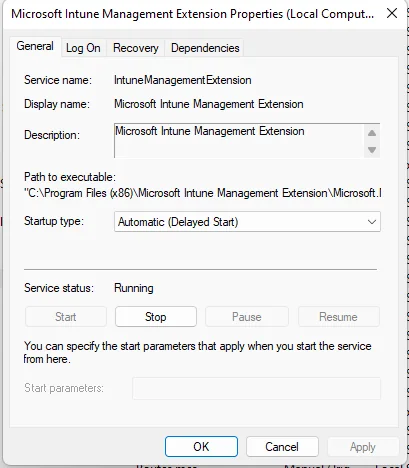The width and height of the screenshot is (409, 468).
Task: Confirm with the OK button
Action: (201, 446)
